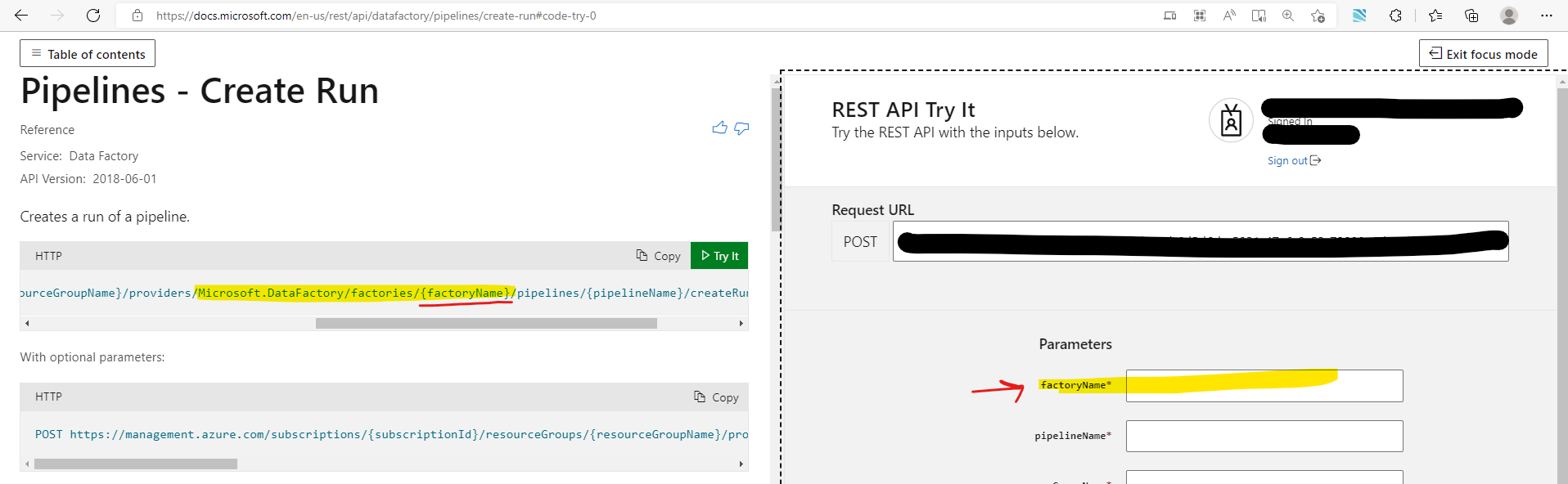View site information lock icon

coord(137,16)
